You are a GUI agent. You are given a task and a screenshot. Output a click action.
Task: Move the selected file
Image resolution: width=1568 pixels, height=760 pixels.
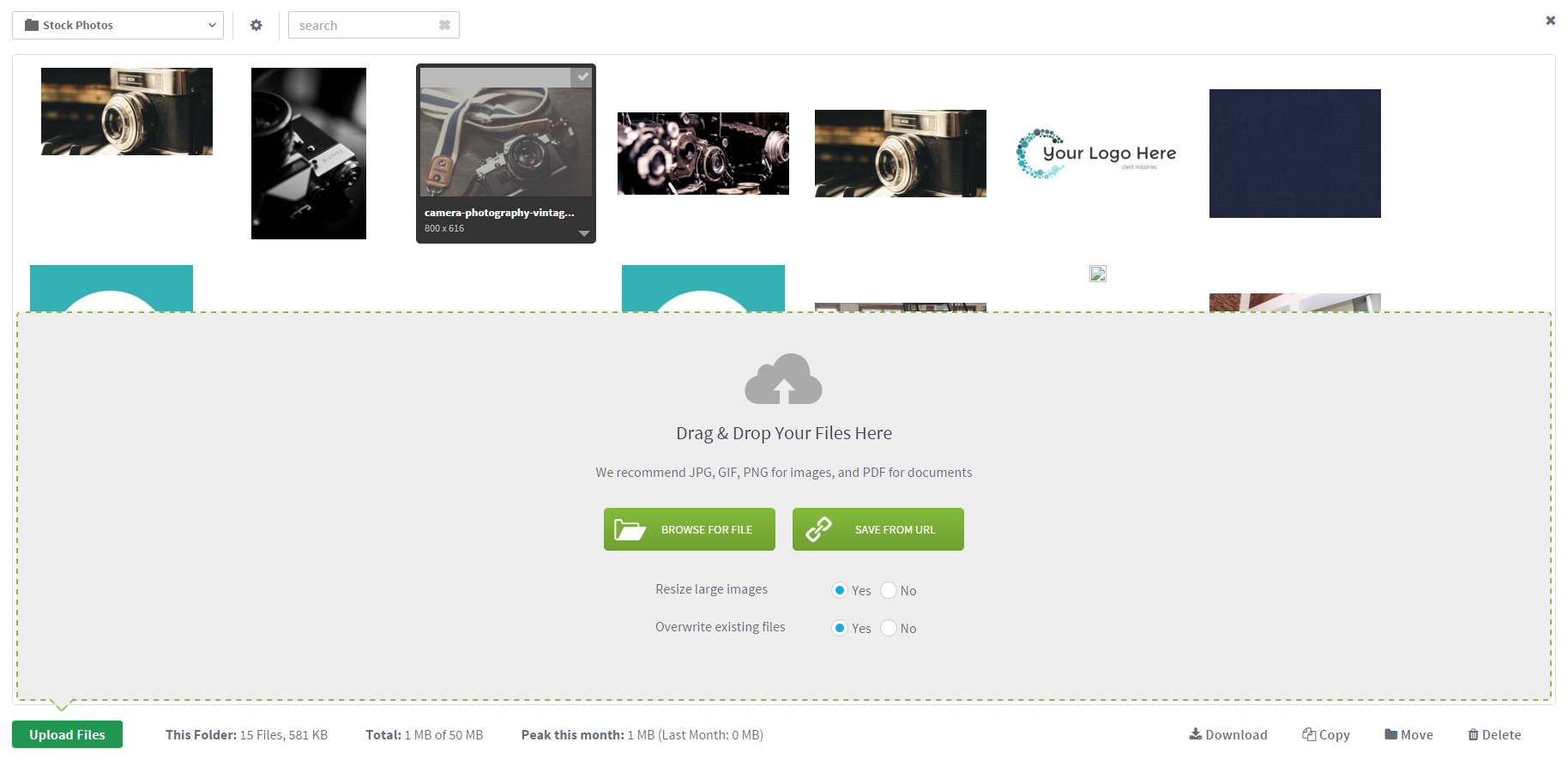click(x=1408, y=734)
